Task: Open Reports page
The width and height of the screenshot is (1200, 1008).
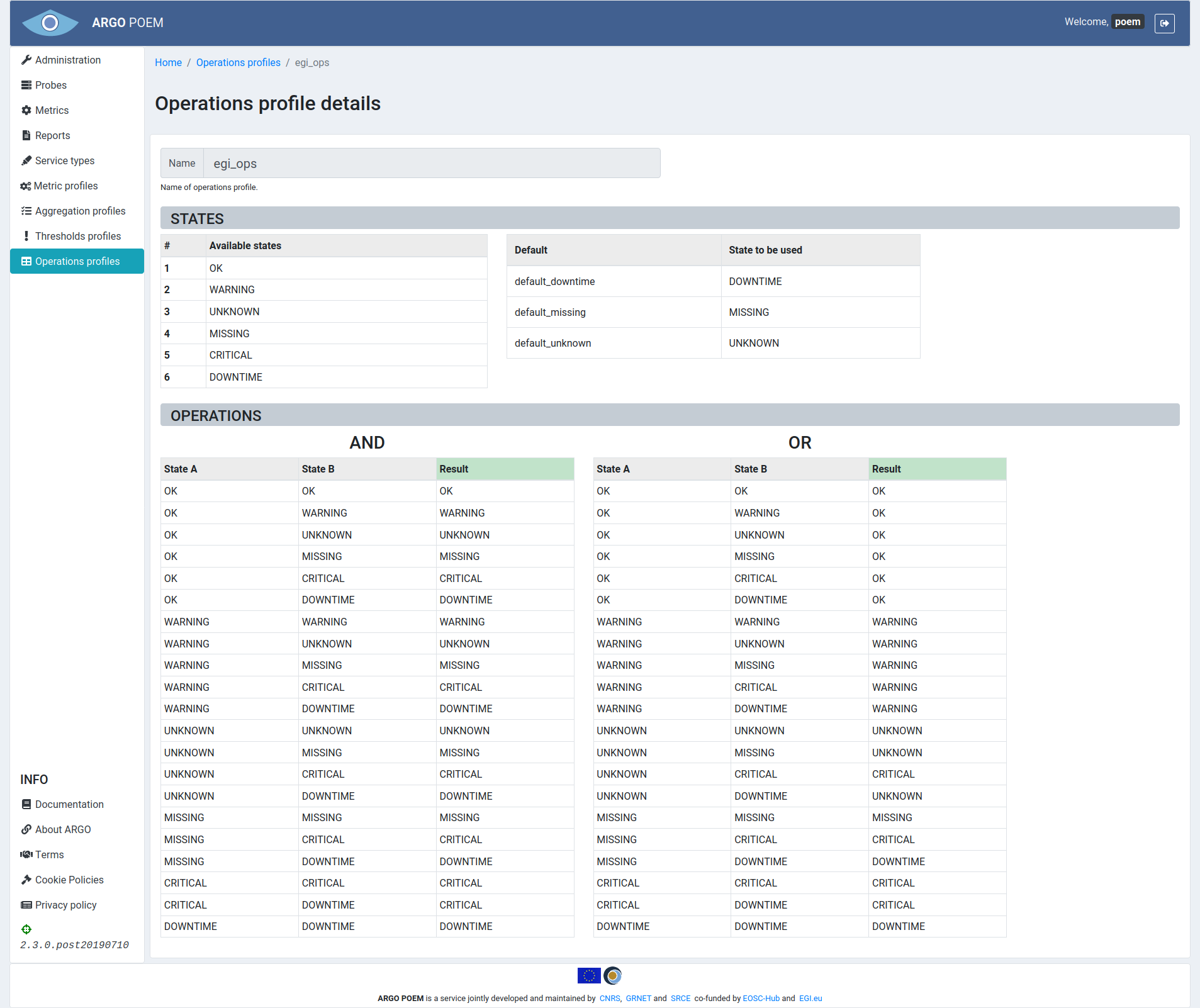Action: point(77,135)
